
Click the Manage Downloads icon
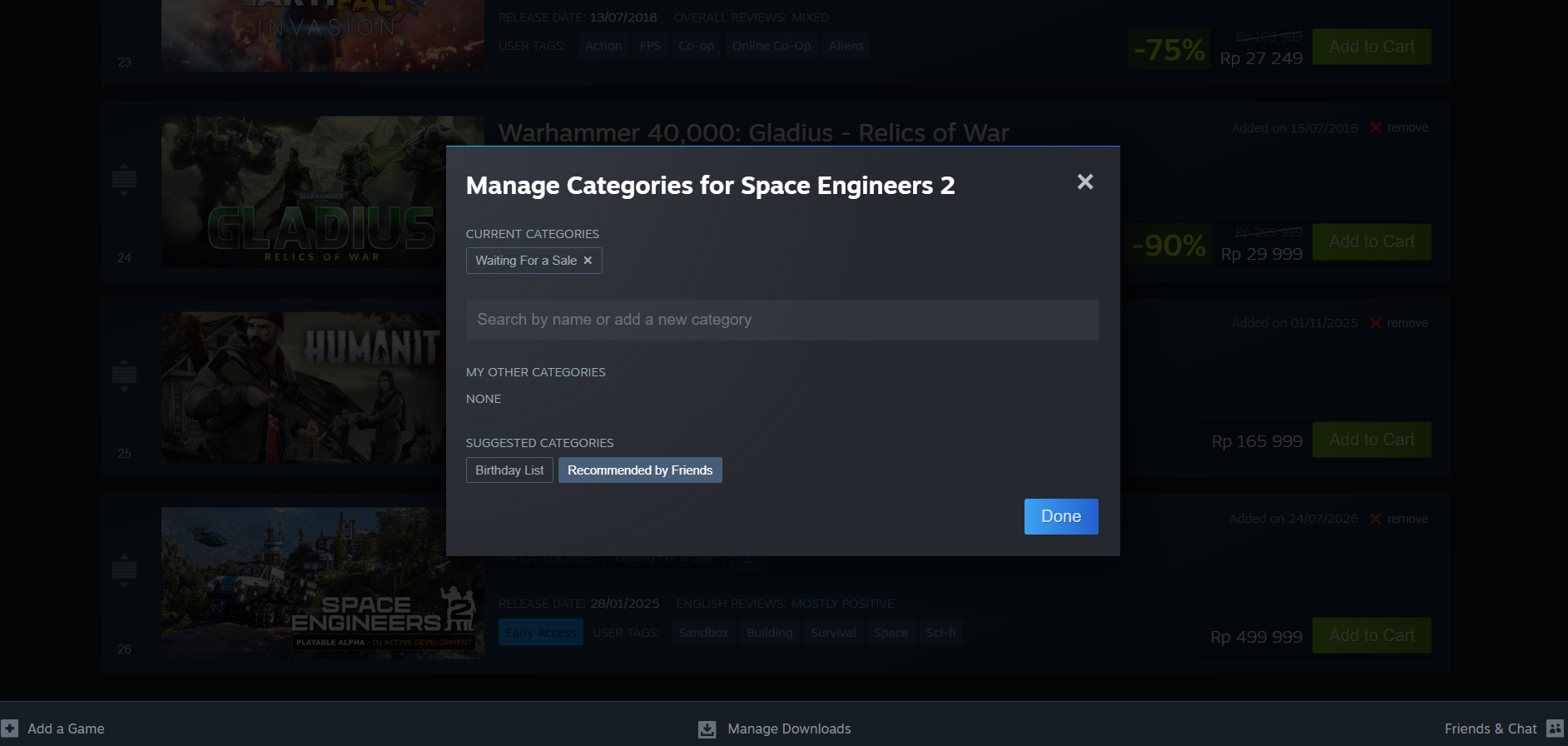pyautogui.click(x=707, y=729)
